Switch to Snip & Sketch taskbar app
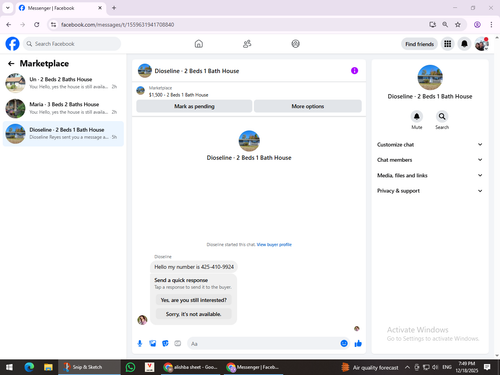 [x=89, y=367]
